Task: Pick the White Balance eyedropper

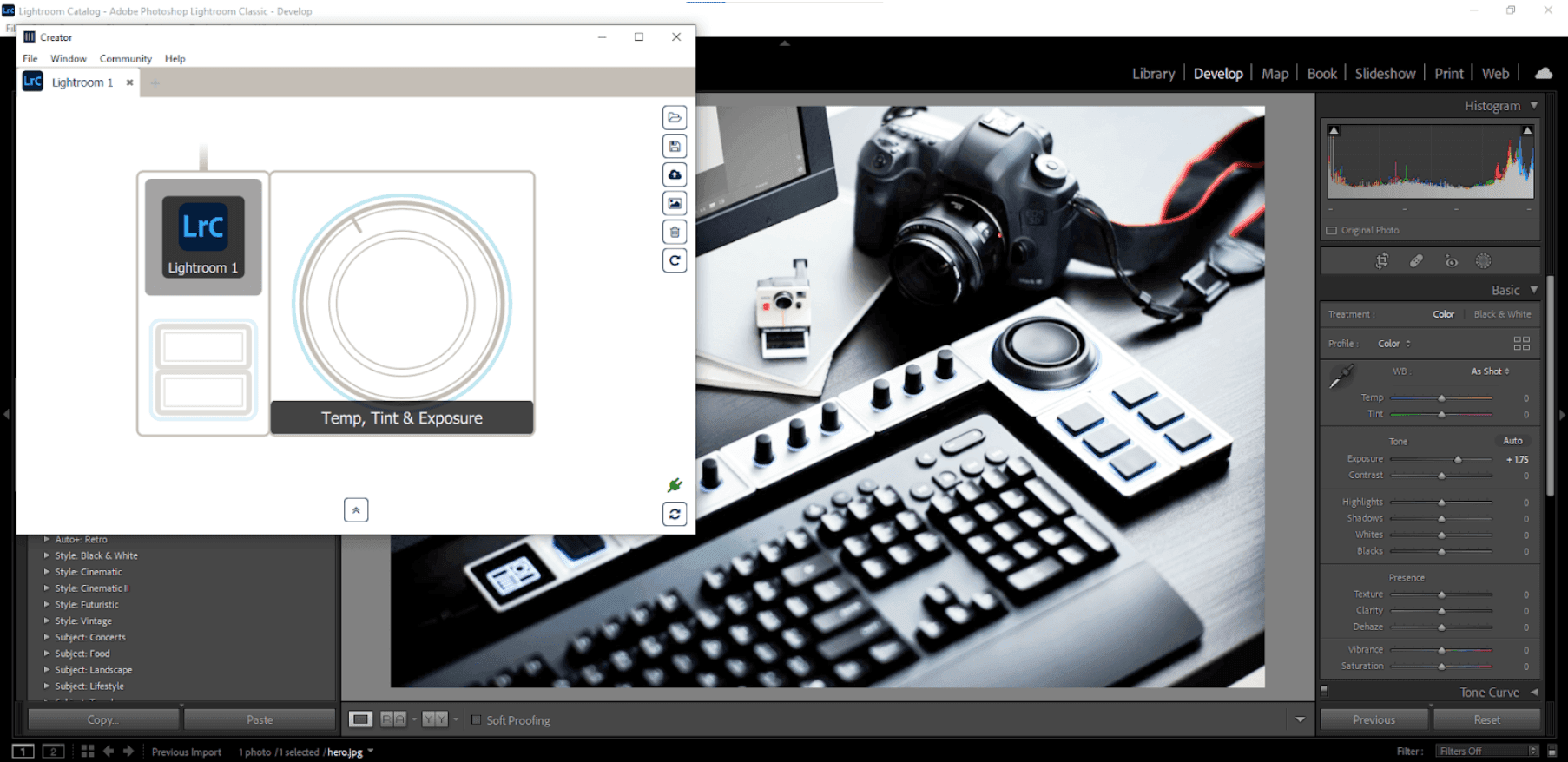Action: 1341,377
